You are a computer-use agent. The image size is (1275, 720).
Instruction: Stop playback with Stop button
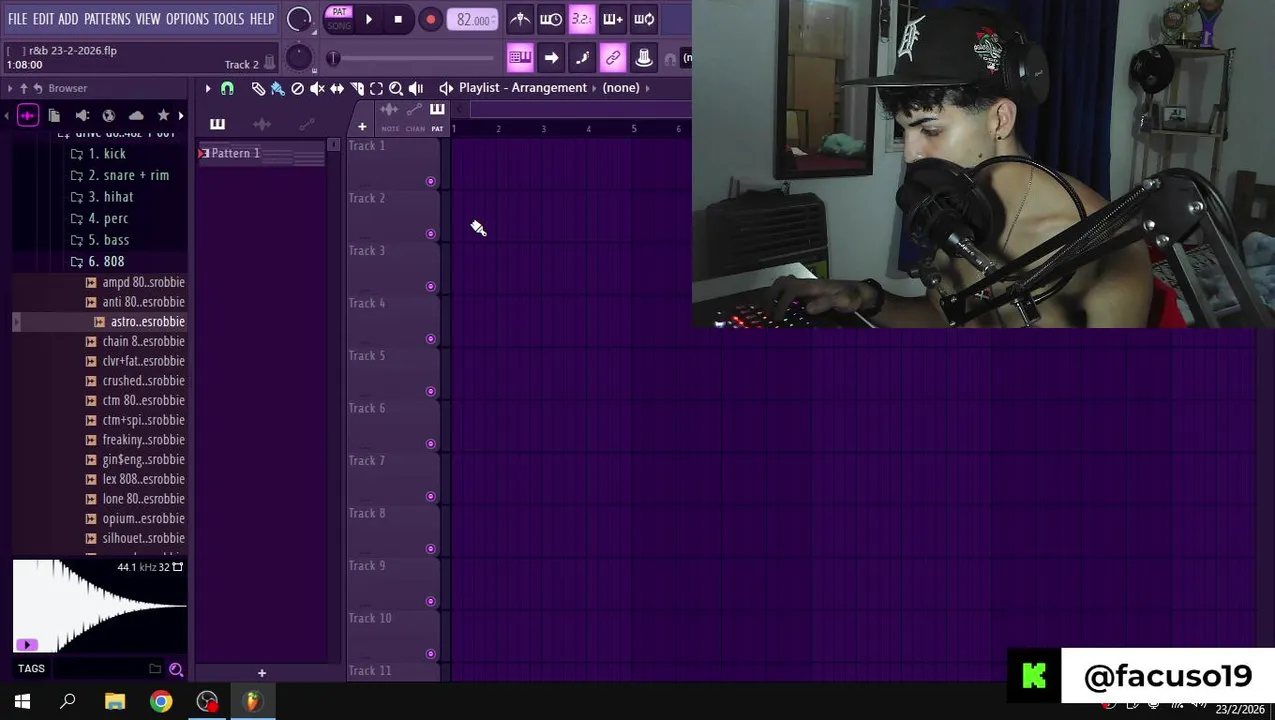click(x=398, y=19)
